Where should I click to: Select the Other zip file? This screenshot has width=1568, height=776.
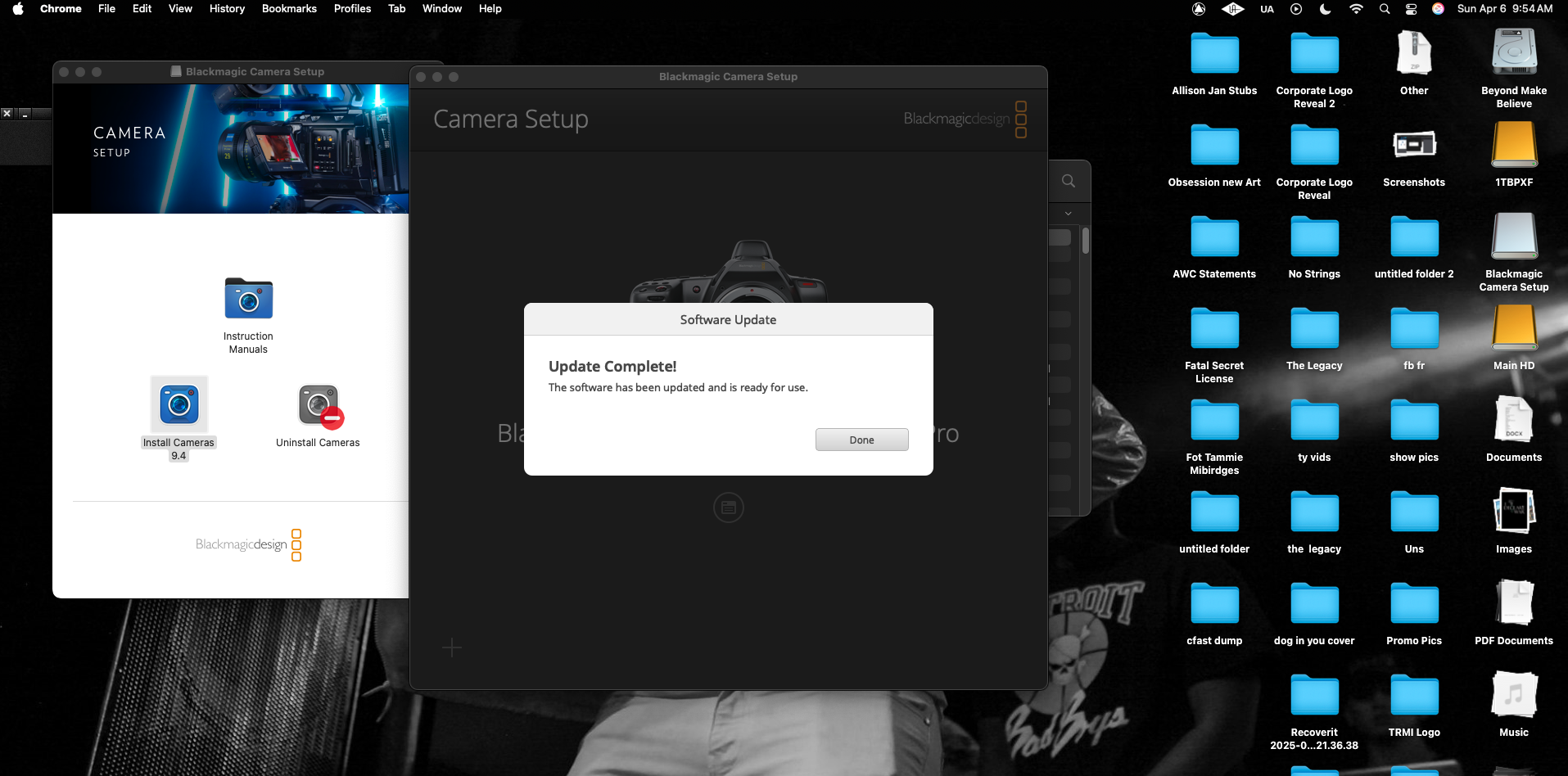(x=1414, y=52)
